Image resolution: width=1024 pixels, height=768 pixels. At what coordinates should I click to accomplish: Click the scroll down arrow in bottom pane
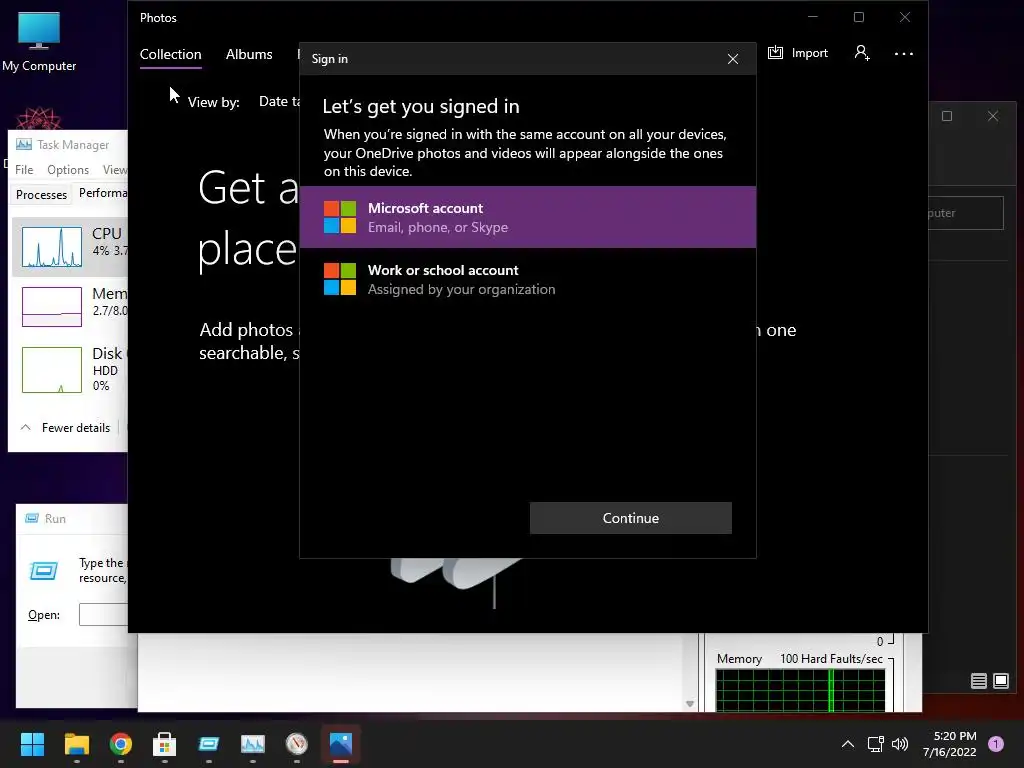point(690,704)
